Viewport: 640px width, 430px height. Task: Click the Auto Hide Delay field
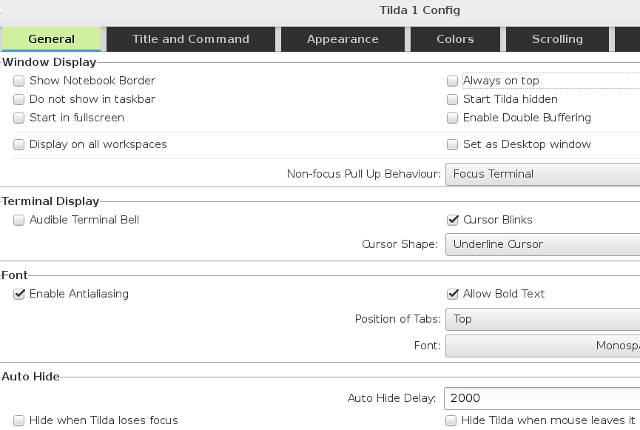(542, 398)
